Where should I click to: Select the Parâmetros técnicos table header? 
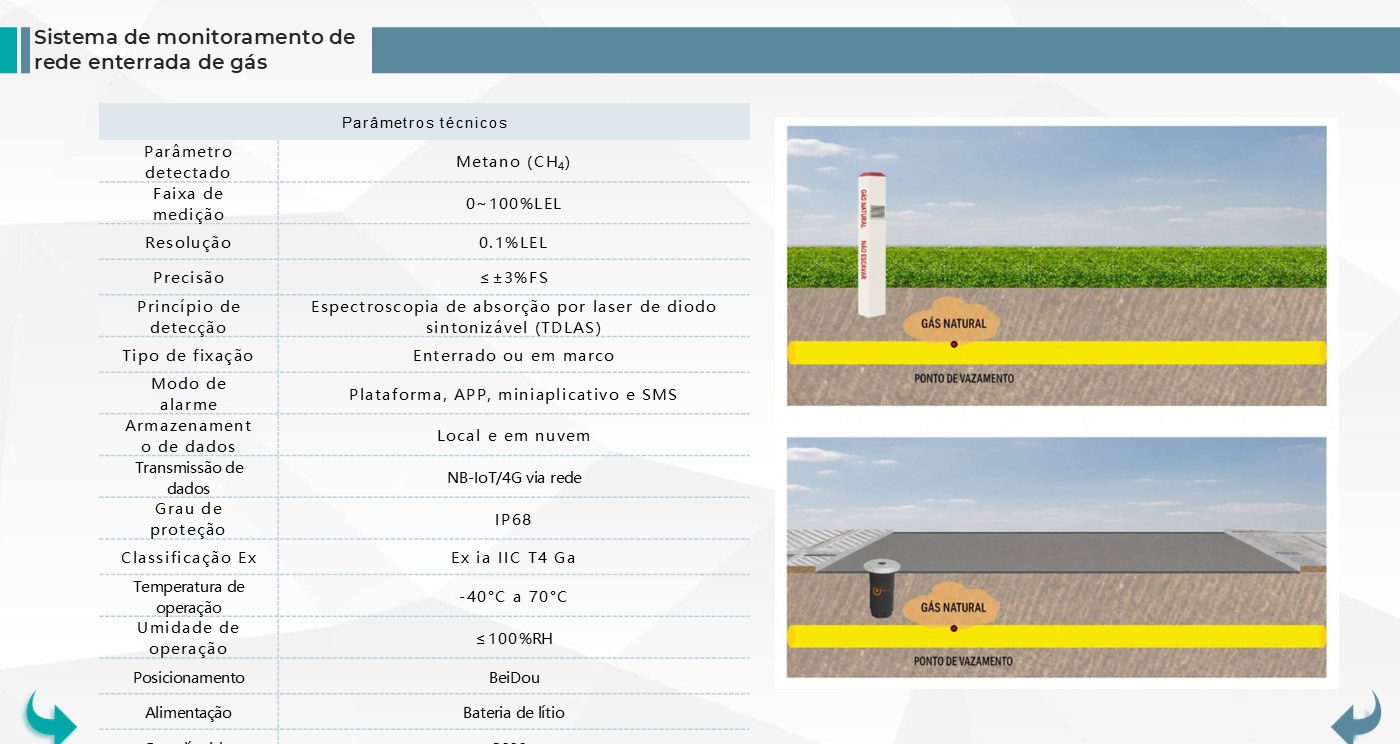tap(424, 122)
